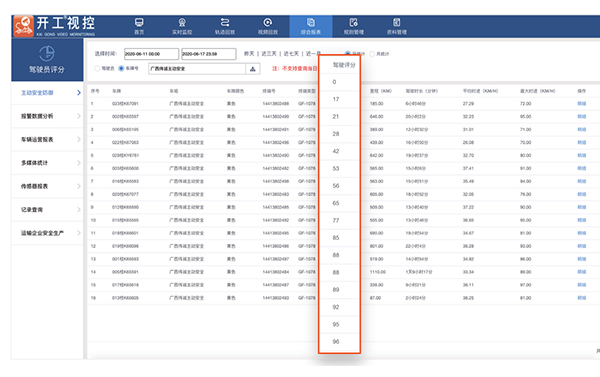Click the 开工视控 logo icon
600x377 pixels.
[24, 26]
